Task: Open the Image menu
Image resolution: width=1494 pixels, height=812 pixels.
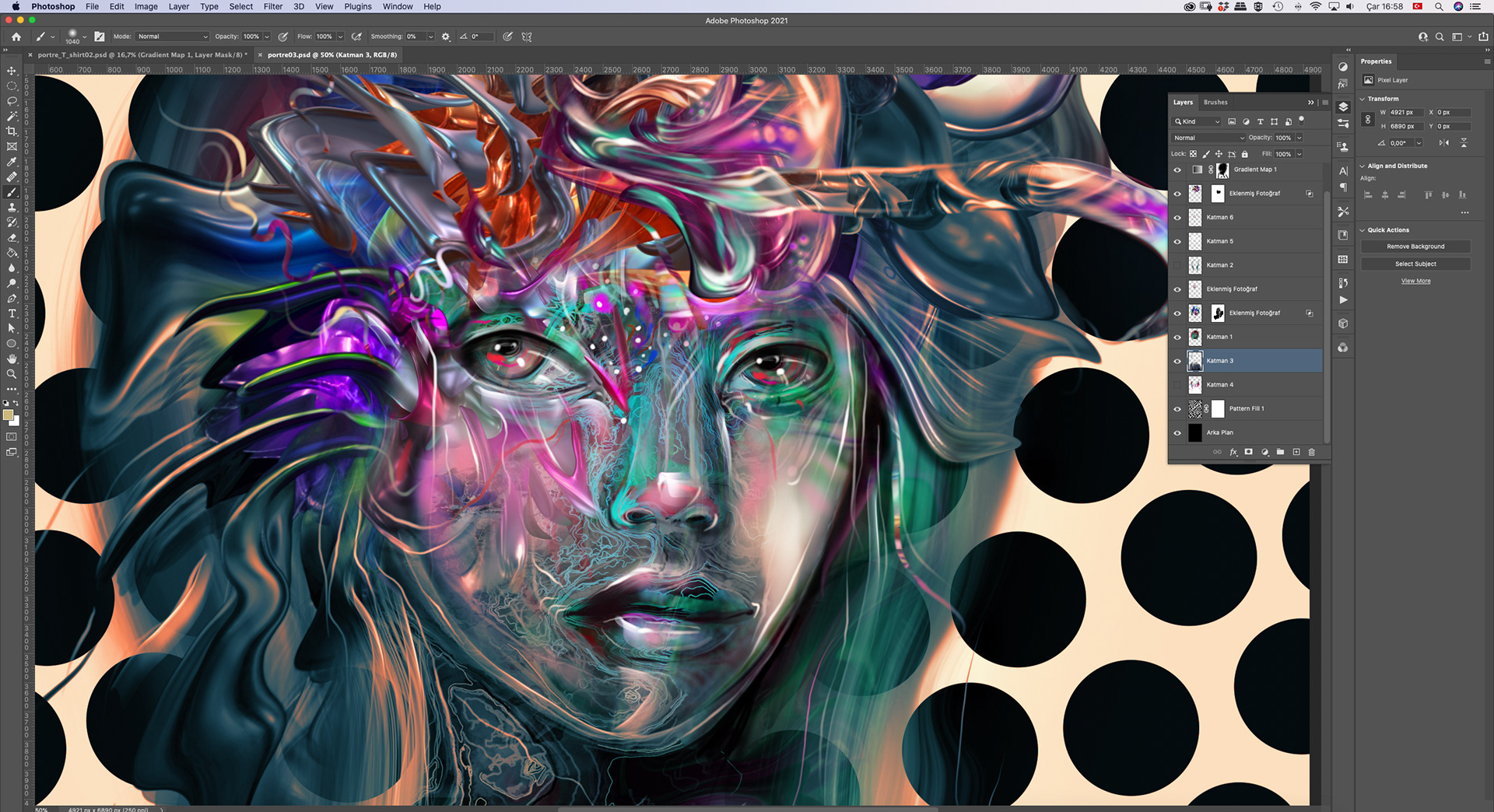Action: click(x=146, y=6)
